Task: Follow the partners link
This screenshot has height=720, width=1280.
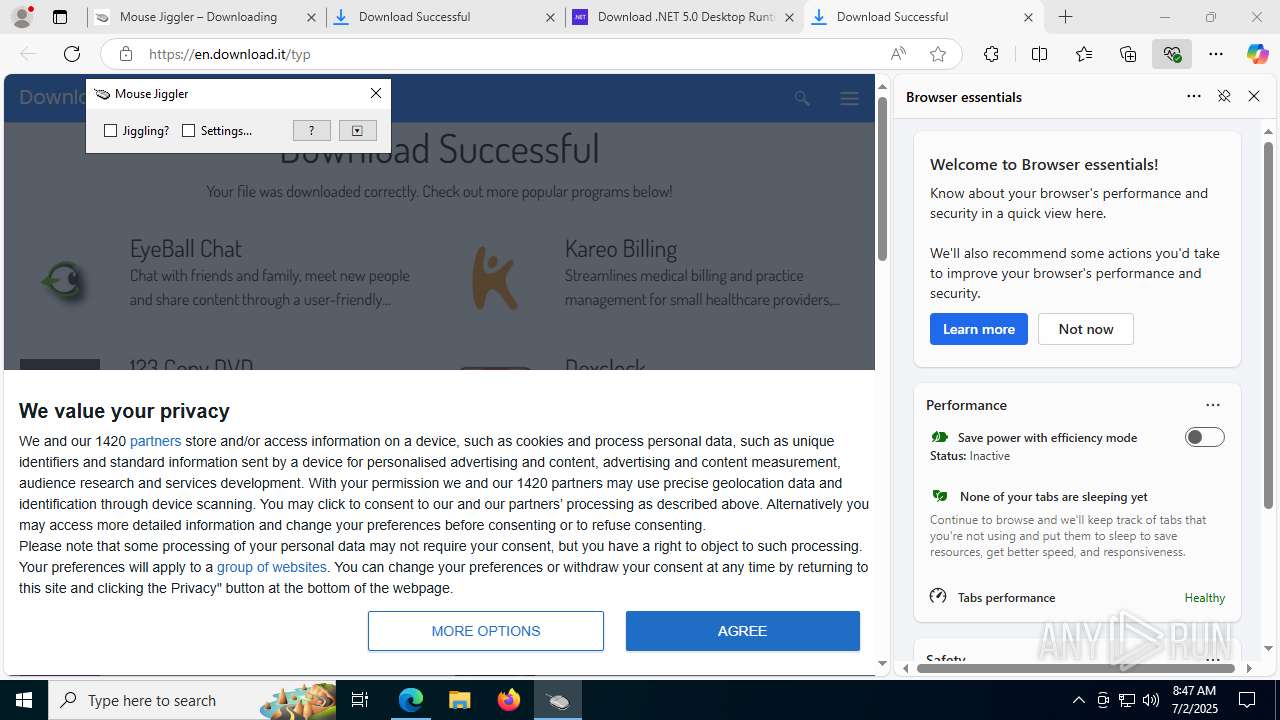Action: click(155, 441)
